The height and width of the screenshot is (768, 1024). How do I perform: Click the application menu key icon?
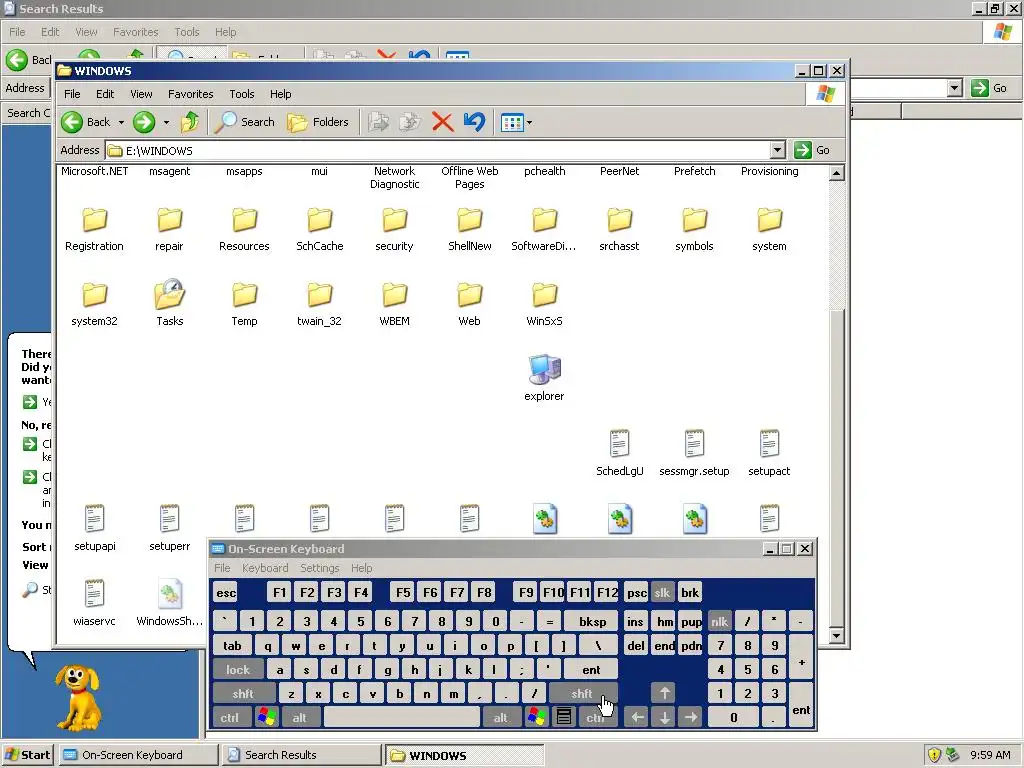tap(564, 718)
